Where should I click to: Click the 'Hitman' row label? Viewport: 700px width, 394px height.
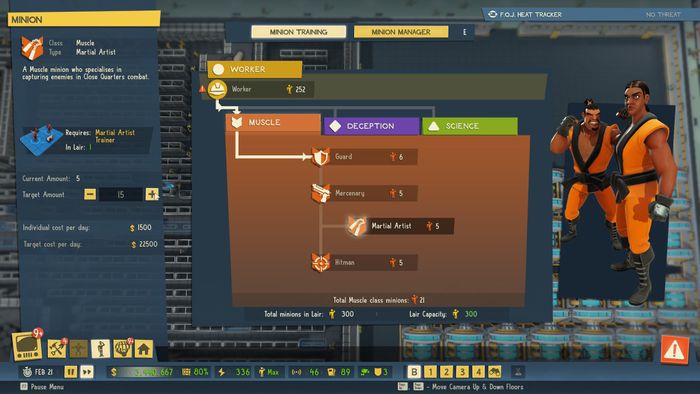[x=345, y=262]
